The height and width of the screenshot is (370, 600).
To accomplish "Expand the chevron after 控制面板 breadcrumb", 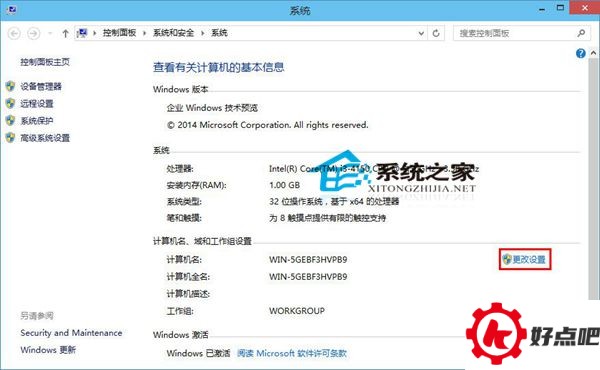I will click(x=145, y=33).
